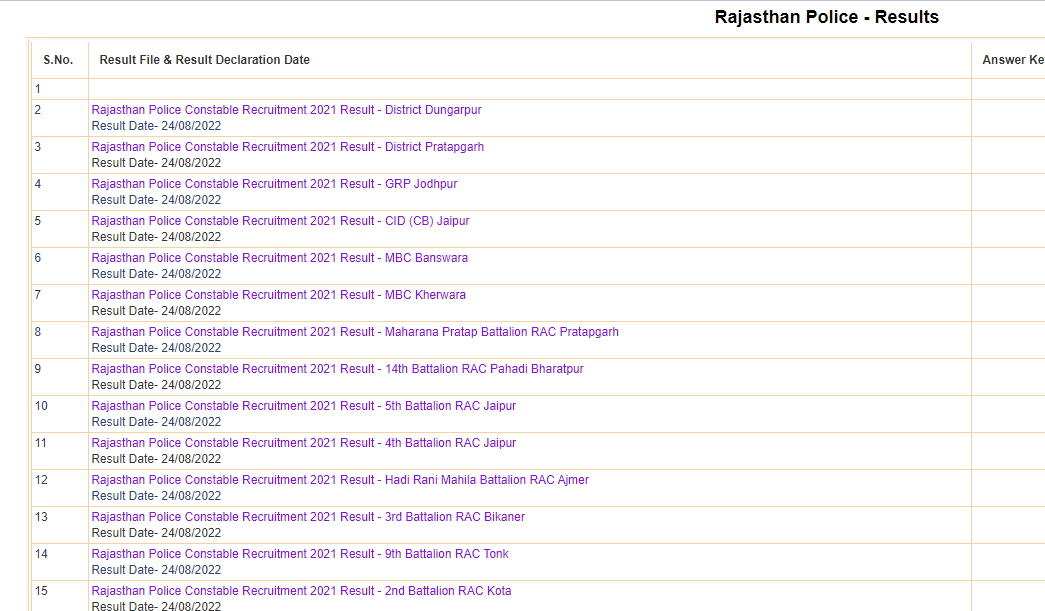The image size is (1045, 611).
Task: Click serial number 1 in first row
Action: pyautogui.click(x=38, y=89)
